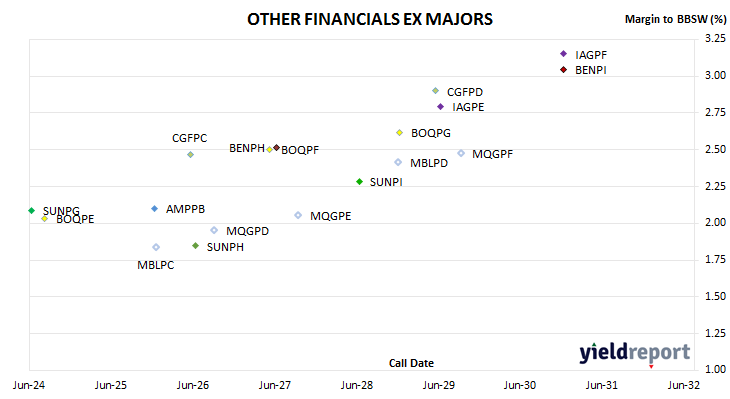
Task: Click the CGFPC data point marker
Action: click(190, 155)
